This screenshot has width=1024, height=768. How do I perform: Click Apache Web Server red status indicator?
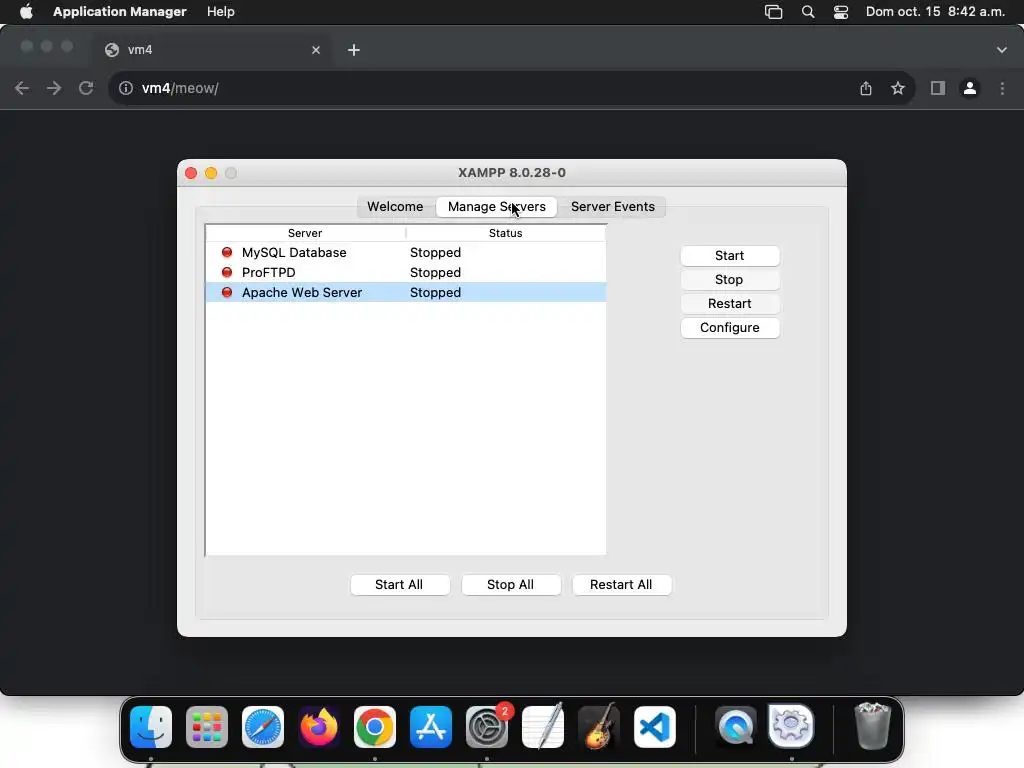pos(227,293)
